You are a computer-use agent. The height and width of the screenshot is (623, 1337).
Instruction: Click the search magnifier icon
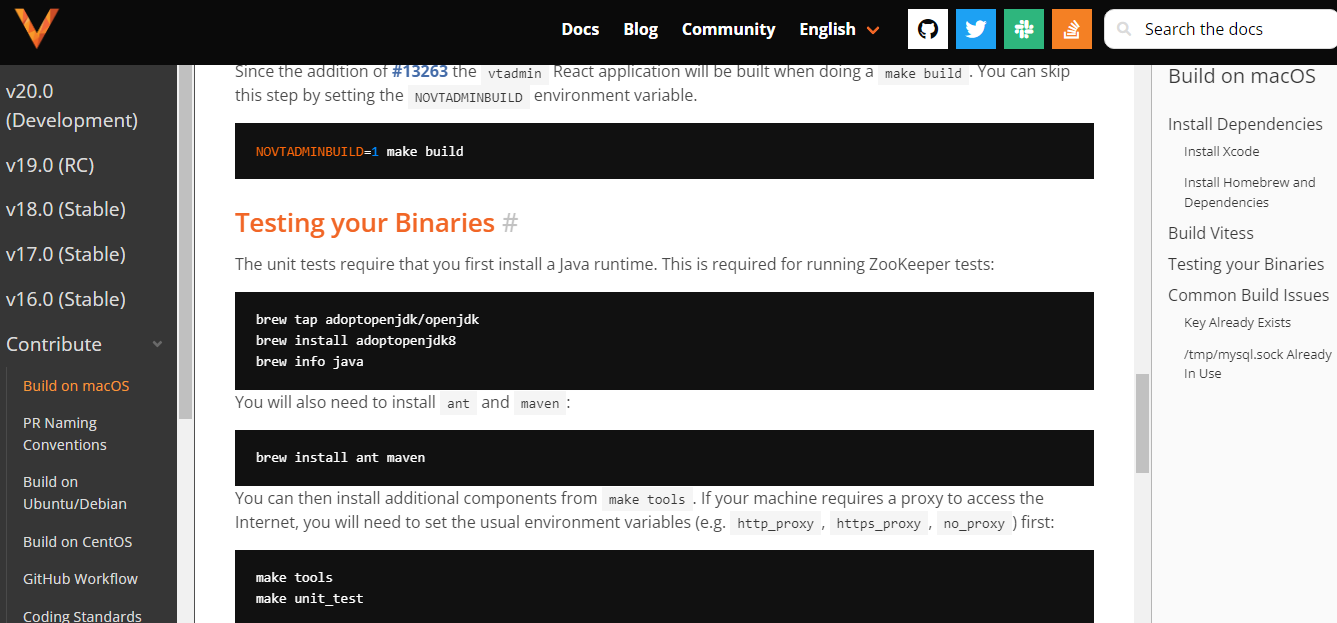coord(1124,29)
